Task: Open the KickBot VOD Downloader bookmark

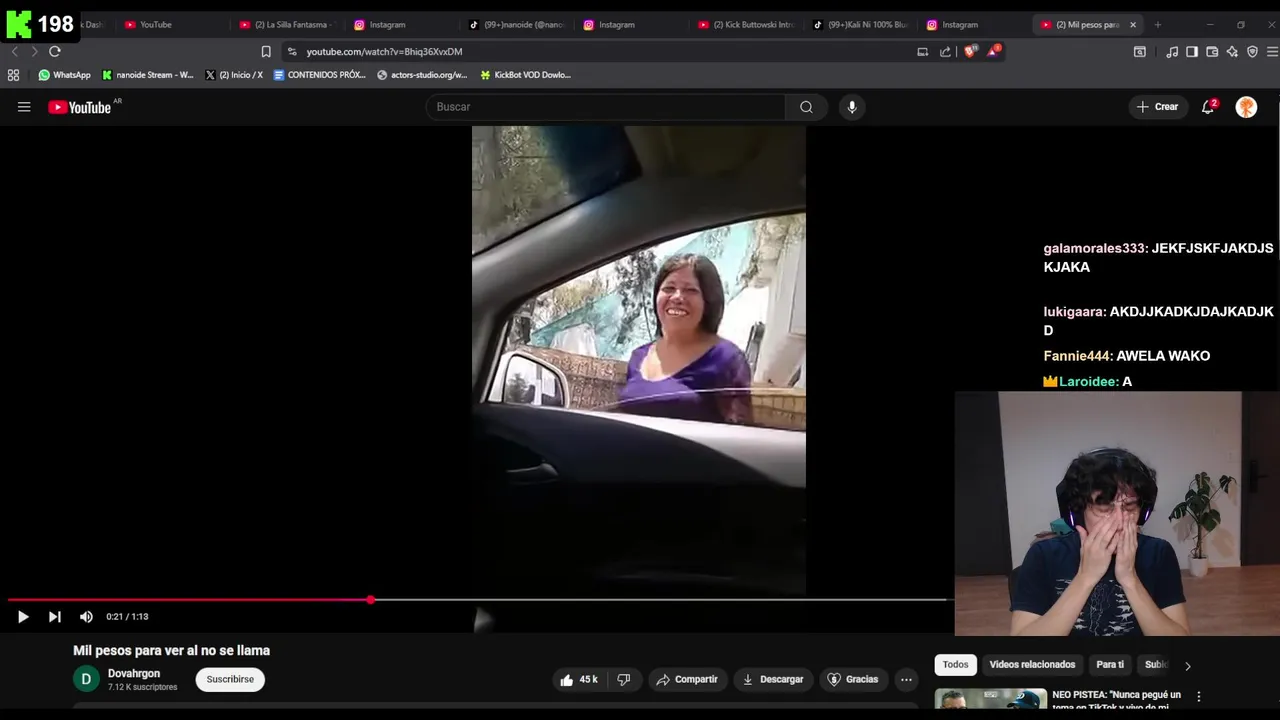Action: pos(525,75)
